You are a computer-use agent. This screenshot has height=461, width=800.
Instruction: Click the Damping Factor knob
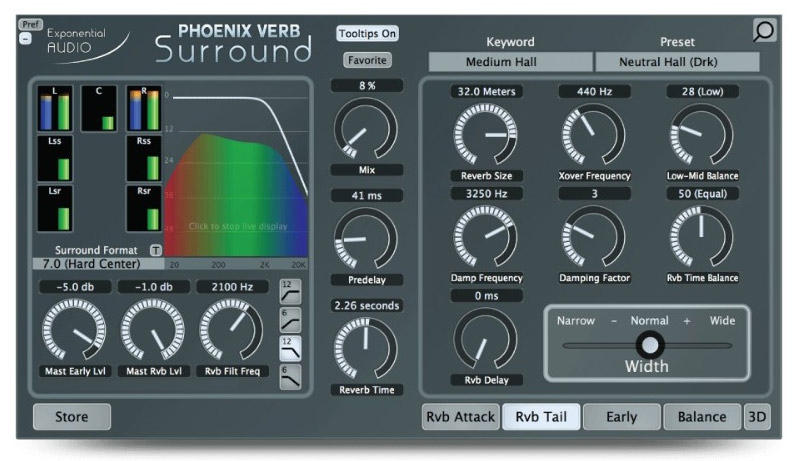594,237
